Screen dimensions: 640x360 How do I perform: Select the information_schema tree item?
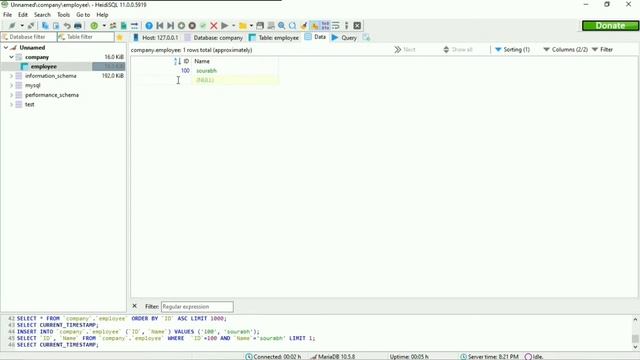click(51, 76)
